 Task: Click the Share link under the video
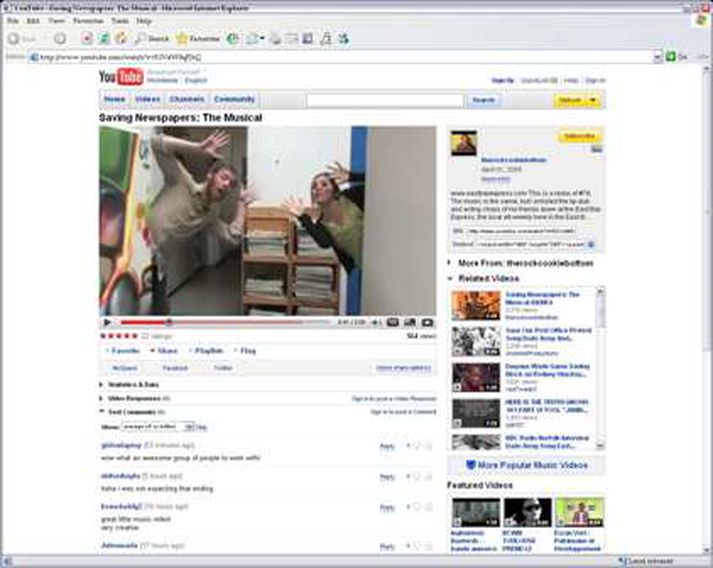[164, 351]
